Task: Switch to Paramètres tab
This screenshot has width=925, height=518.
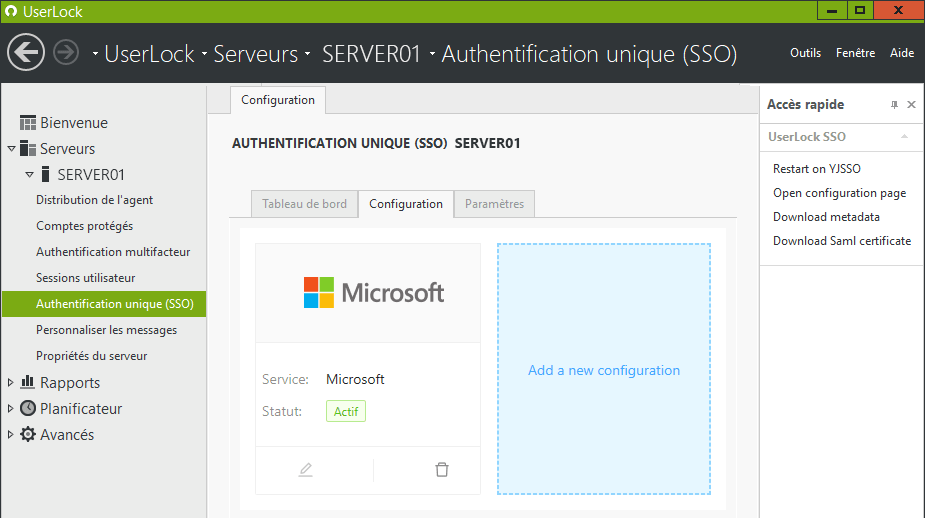Action: tap(494, 204)
